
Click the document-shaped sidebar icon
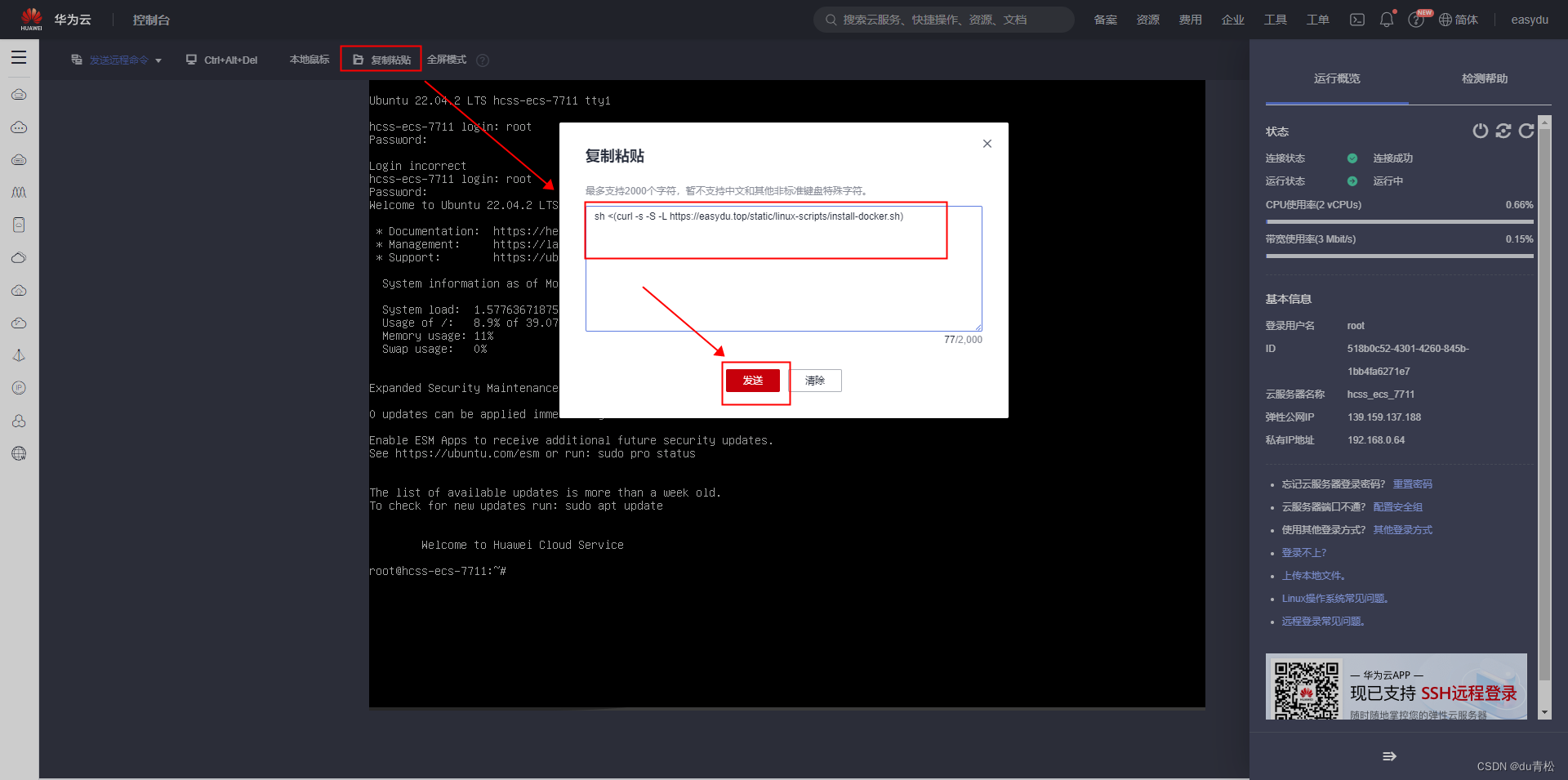19,225
